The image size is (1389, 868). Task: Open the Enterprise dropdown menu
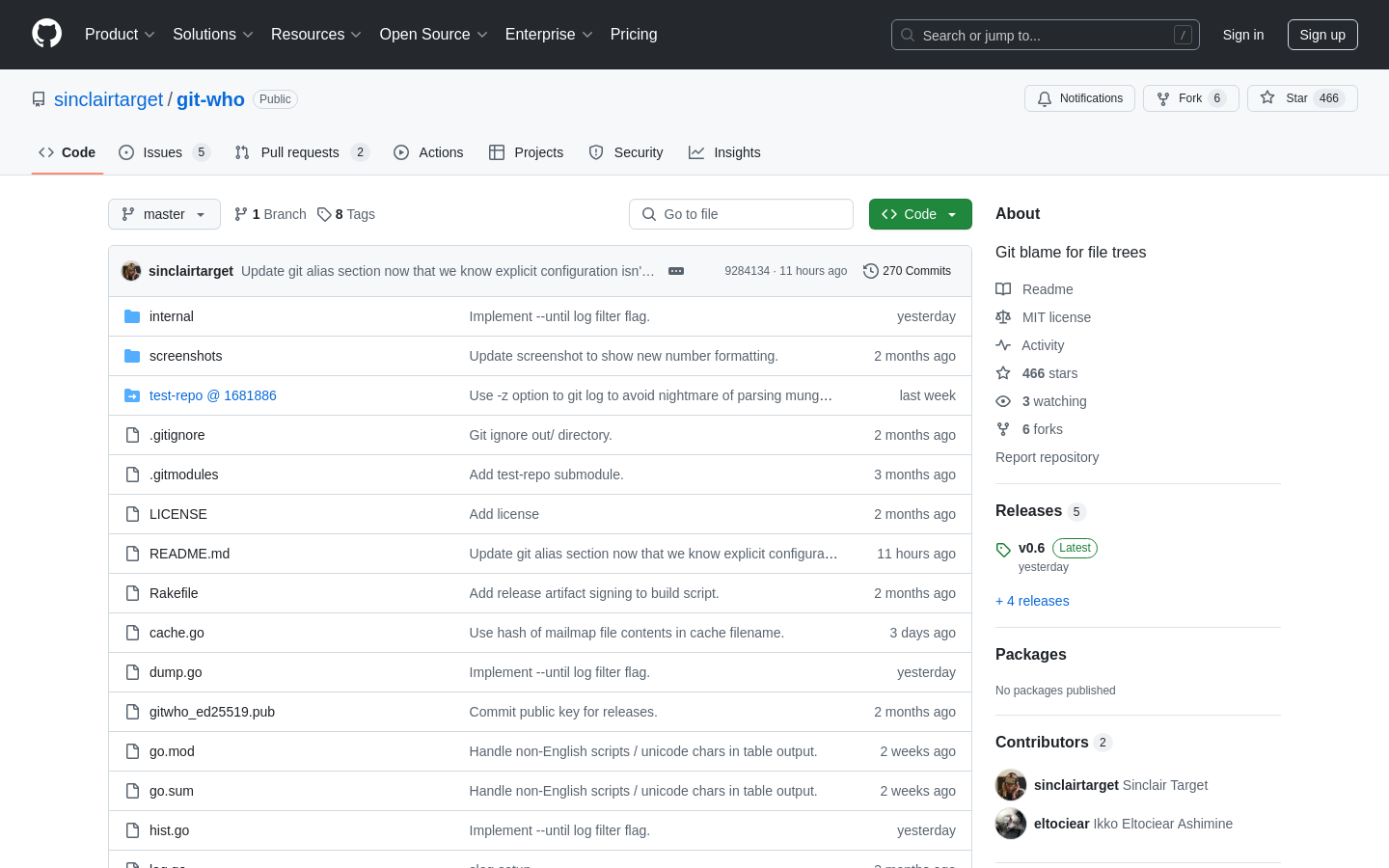tap(549, 35)
